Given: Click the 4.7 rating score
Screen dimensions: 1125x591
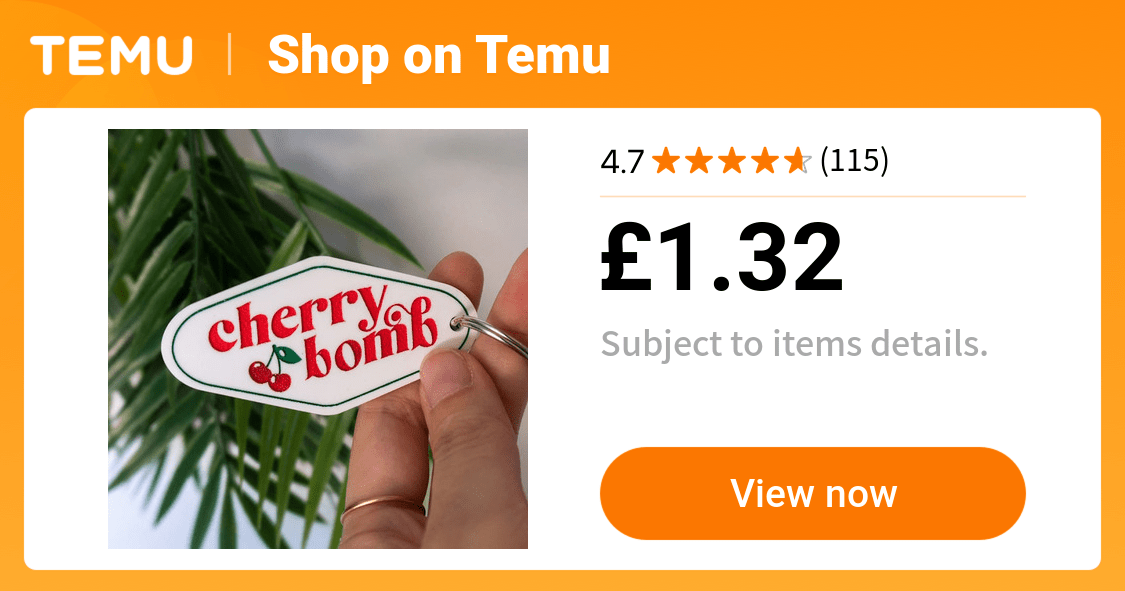Looking at the screenshot, I should click(x=622, y=162).
